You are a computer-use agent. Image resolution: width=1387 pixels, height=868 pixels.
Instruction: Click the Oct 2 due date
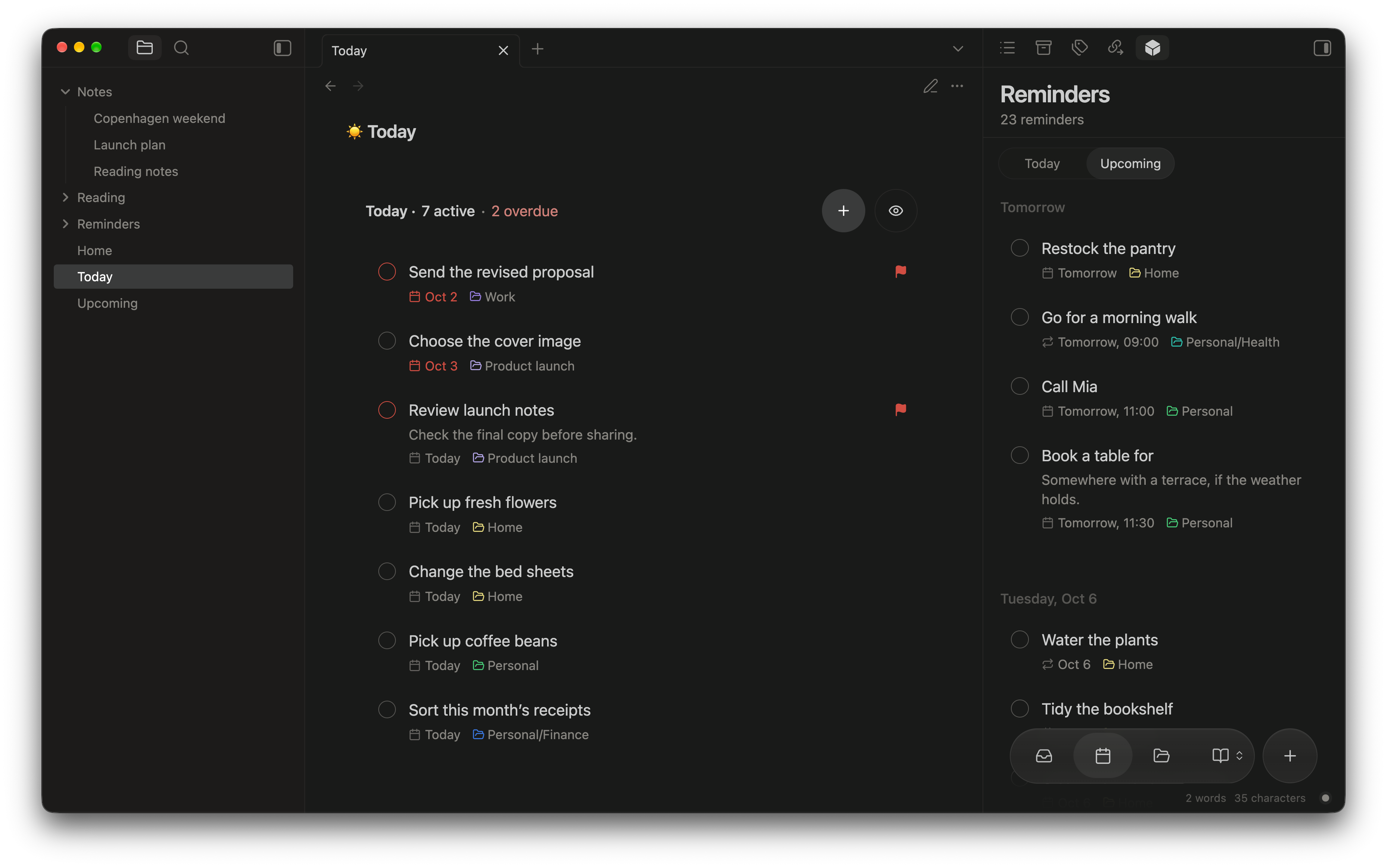[433, 297]
